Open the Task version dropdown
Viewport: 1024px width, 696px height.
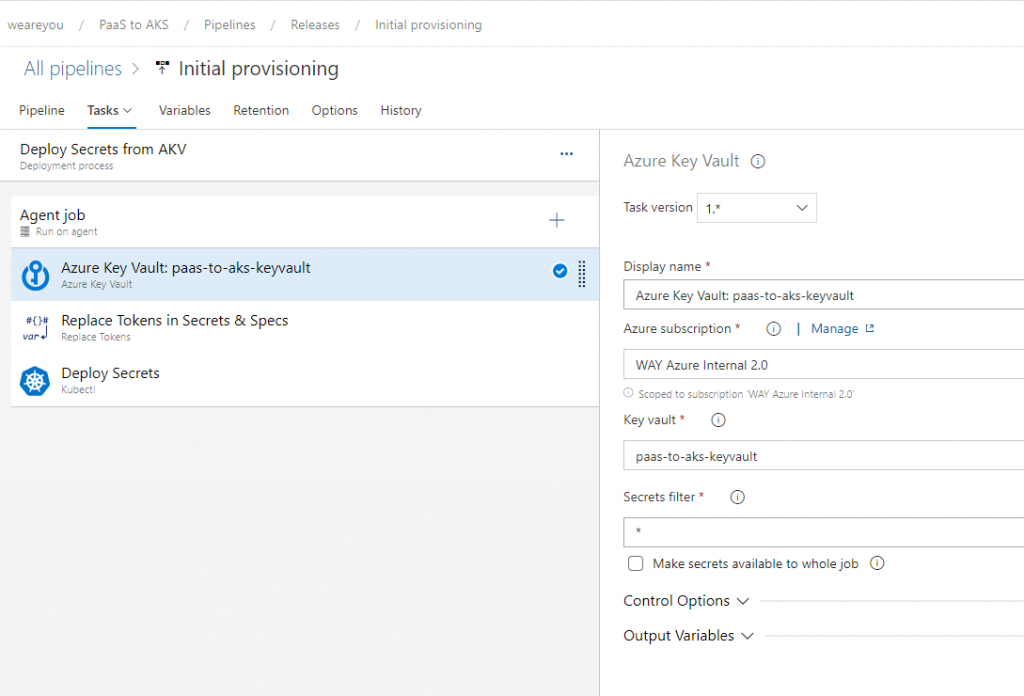click(757, 208)
